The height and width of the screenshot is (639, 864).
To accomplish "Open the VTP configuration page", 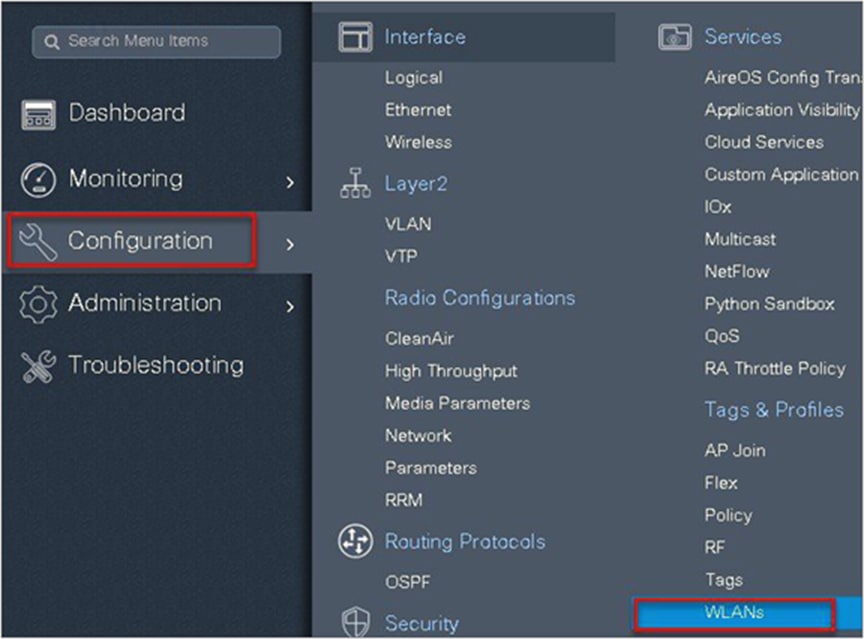I will 401,256.
